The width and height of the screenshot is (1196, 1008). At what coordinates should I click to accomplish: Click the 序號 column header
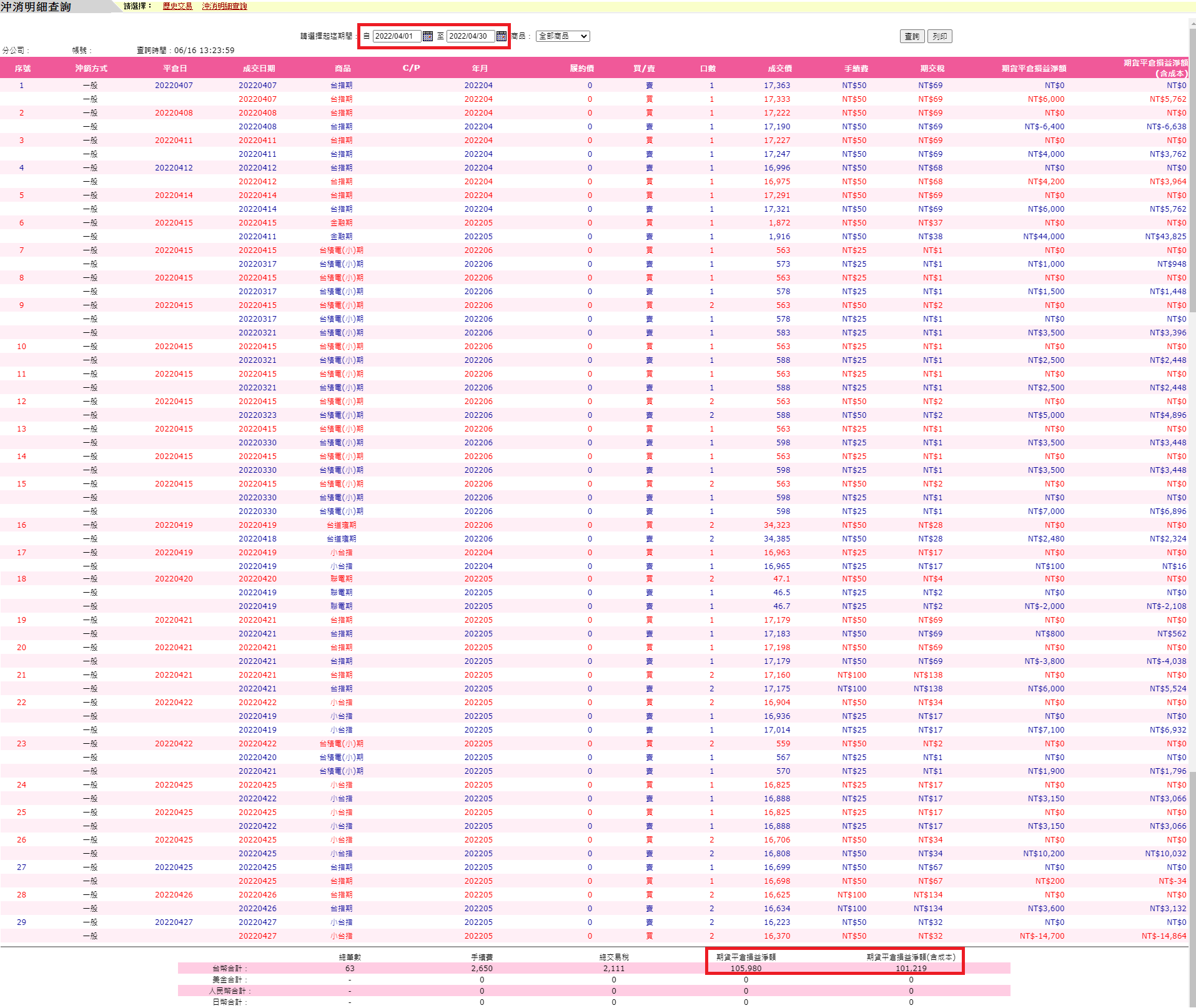point(22,69)
